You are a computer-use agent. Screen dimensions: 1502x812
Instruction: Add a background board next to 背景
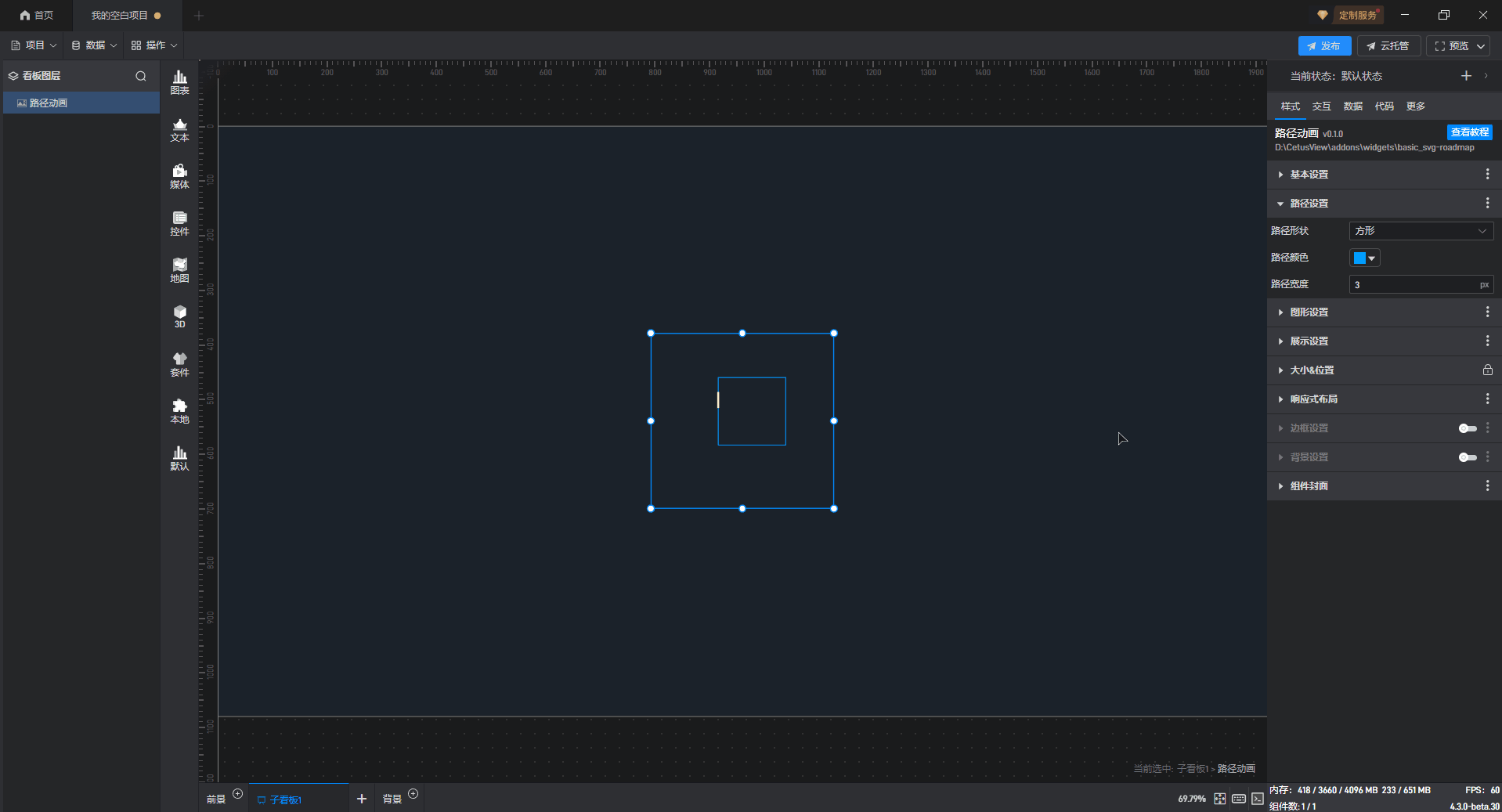click(413, 794)
